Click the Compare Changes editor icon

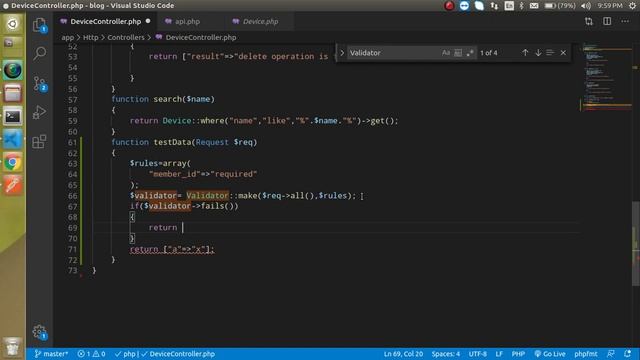coord(589,21)
